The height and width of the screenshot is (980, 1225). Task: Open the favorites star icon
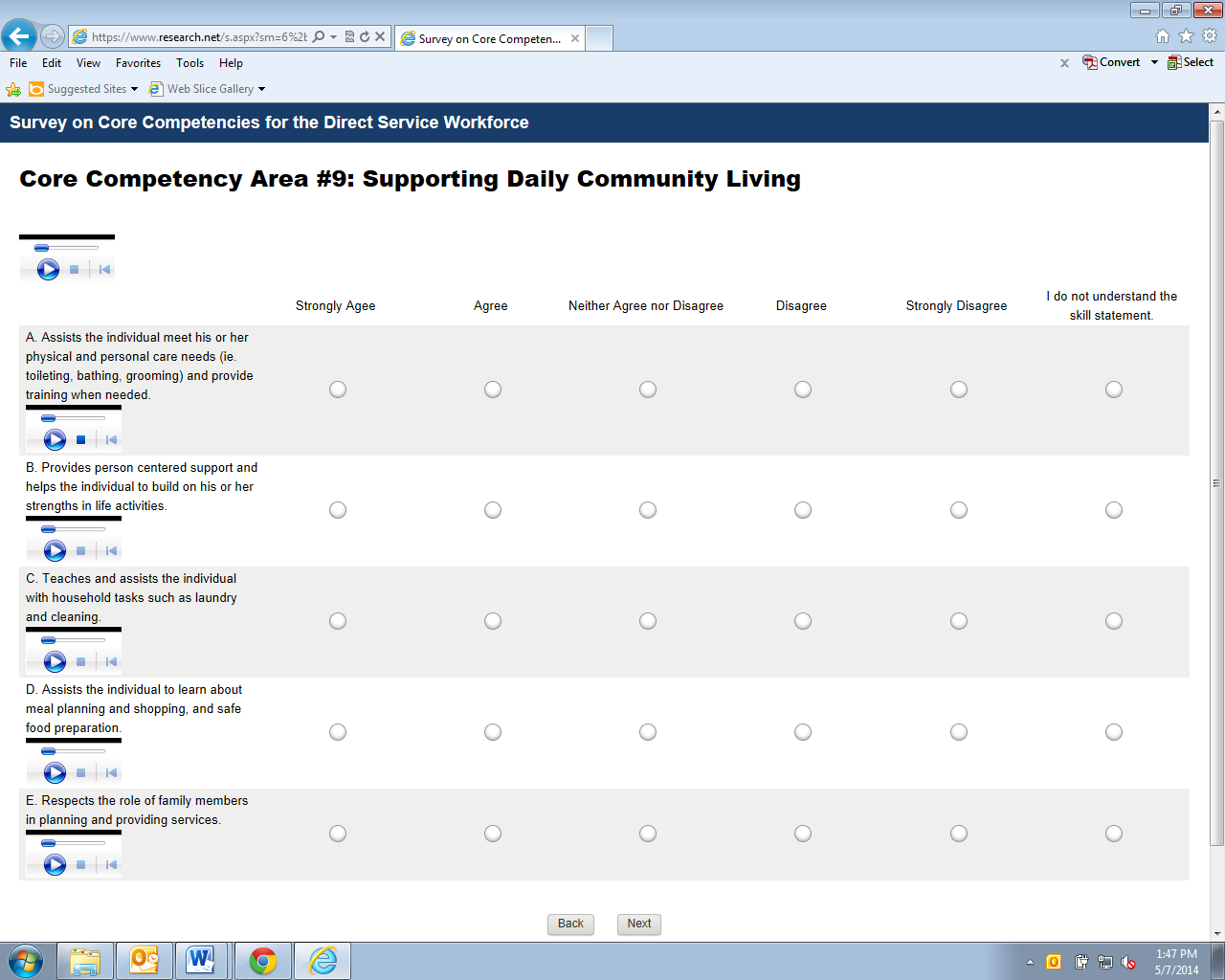point(1186,36)
